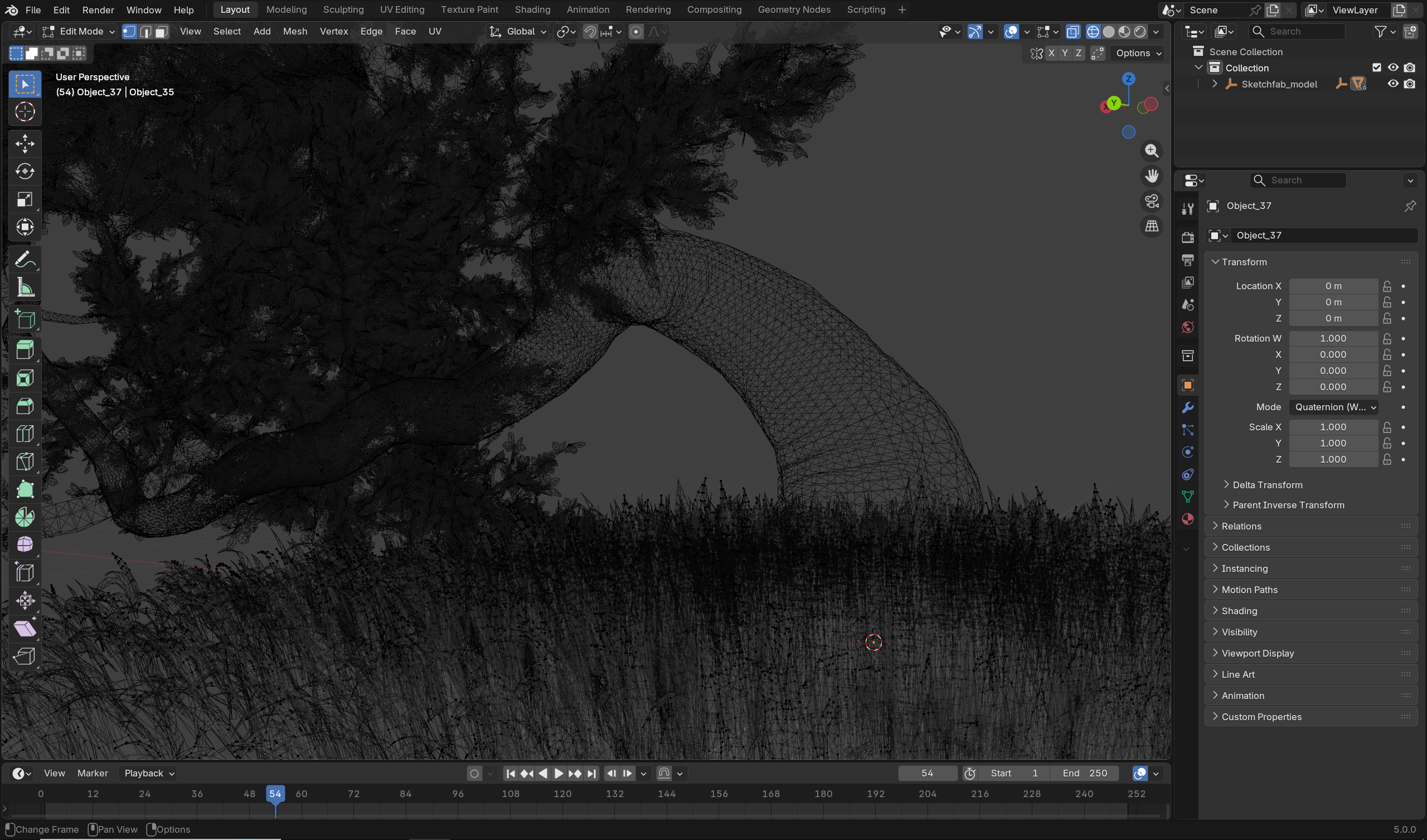Open rotation Mode Quaternion dropdown
This screenshot has height=840, width=1427.
click(x=1333, y=407)
